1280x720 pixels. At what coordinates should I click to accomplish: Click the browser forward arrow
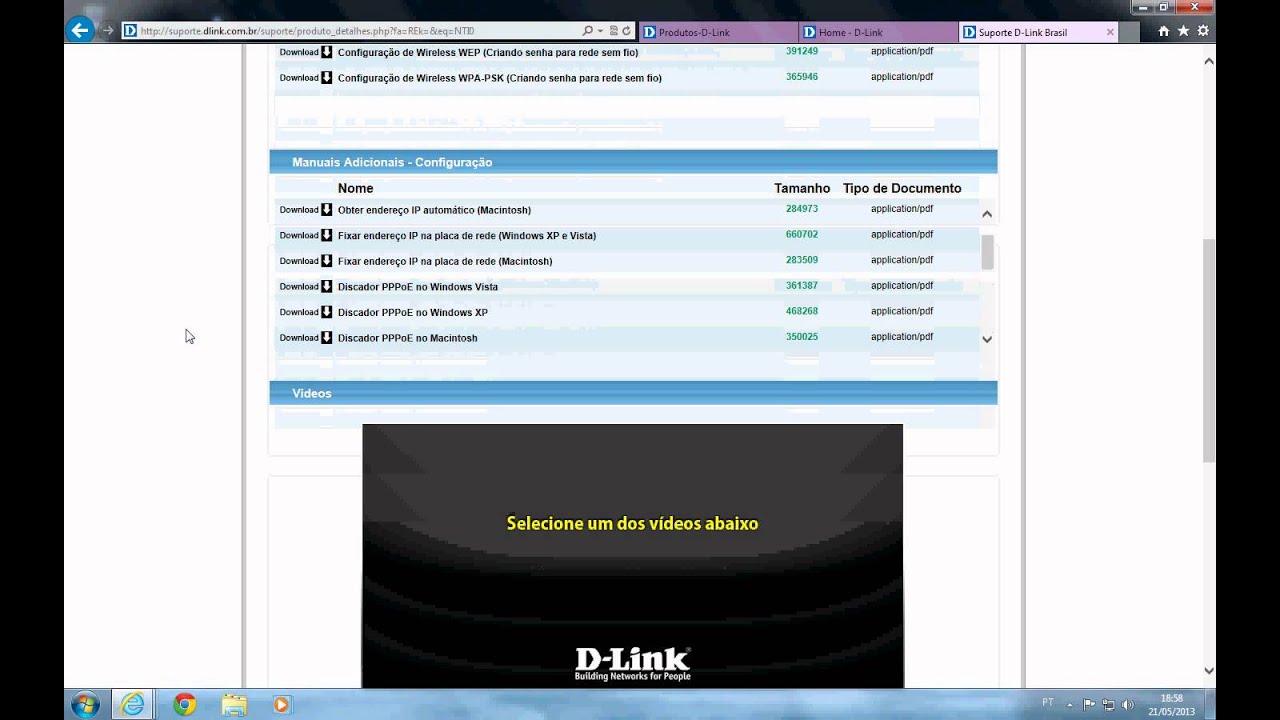[108, 31]
